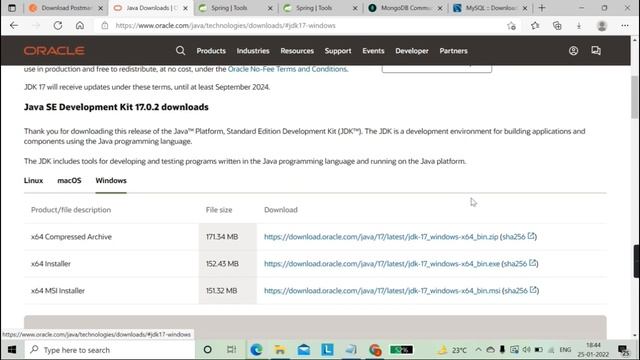Click the Windows taskbar search box
Screen dimensions: 640x360
coord(110,350)
